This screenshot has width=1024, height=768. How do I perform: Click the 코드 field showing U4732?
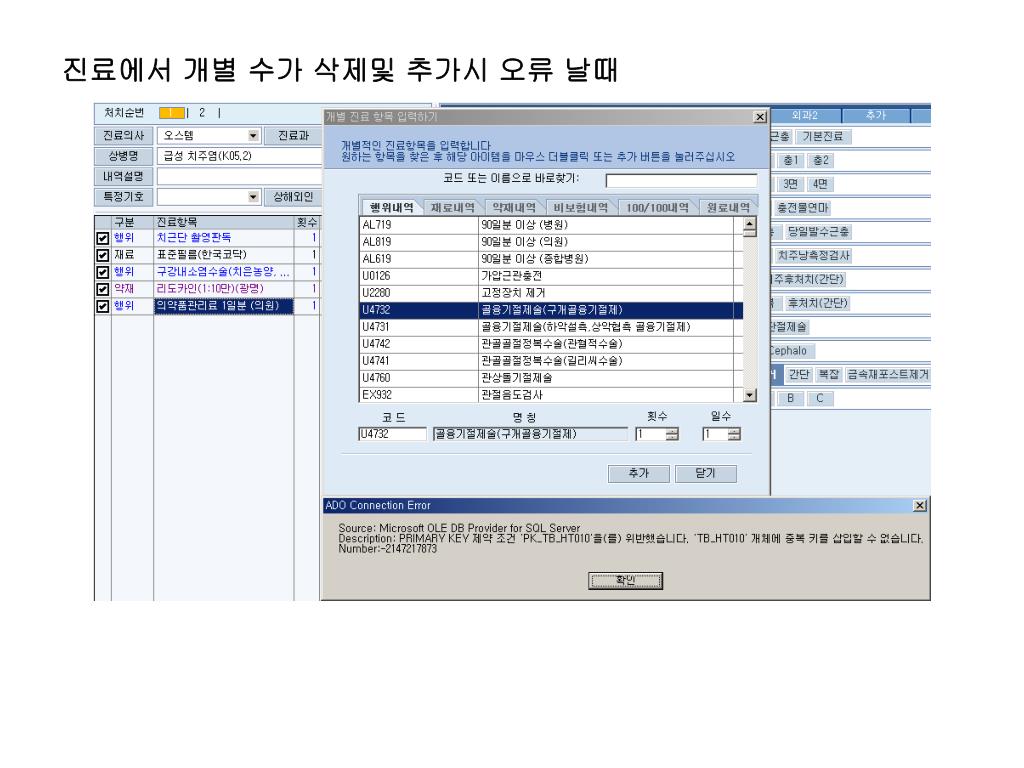(x=392, y=434)
